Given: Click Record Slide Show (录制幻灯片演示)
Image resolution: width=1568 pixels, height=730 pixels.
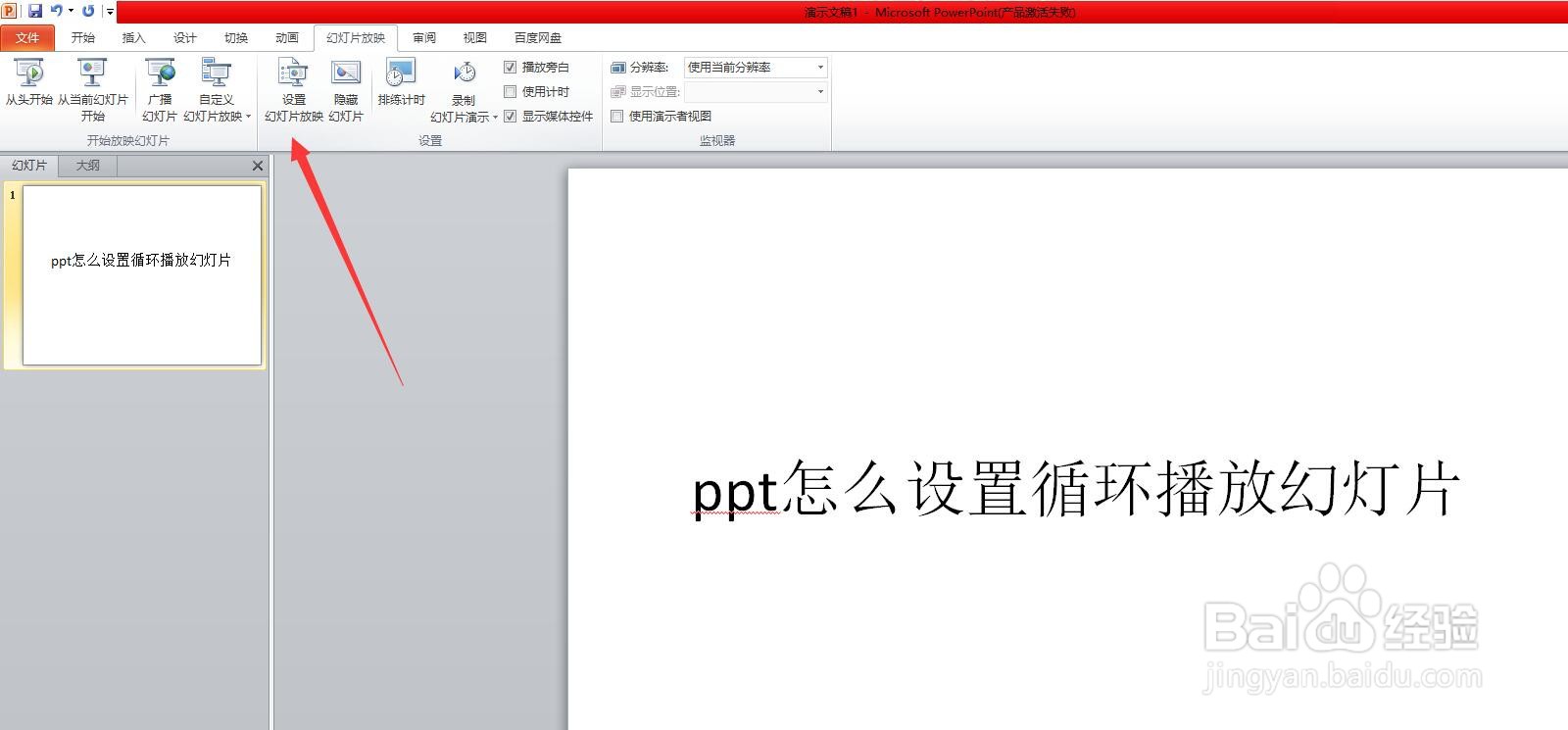Looking at the screenshot, I should click(x=464, y=90).
